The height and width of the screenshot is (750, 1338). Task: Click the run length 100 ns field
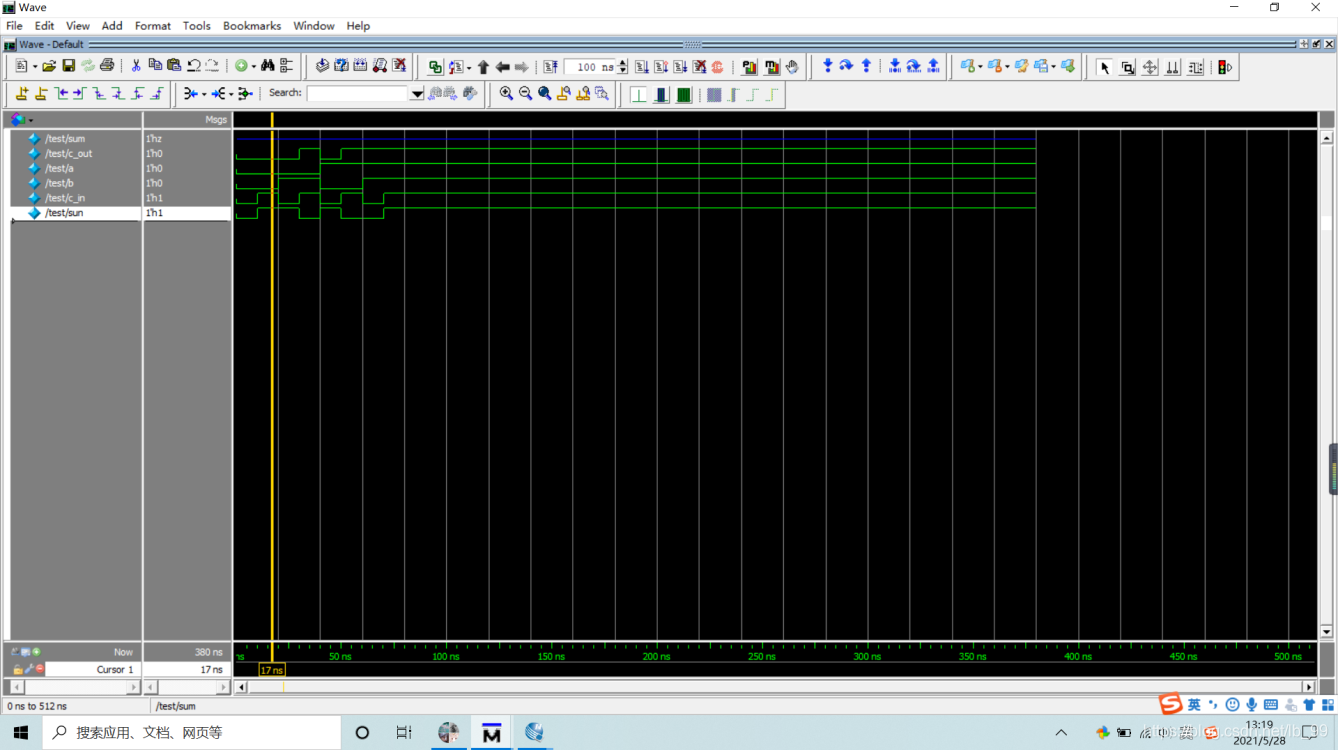pos(590,67)
